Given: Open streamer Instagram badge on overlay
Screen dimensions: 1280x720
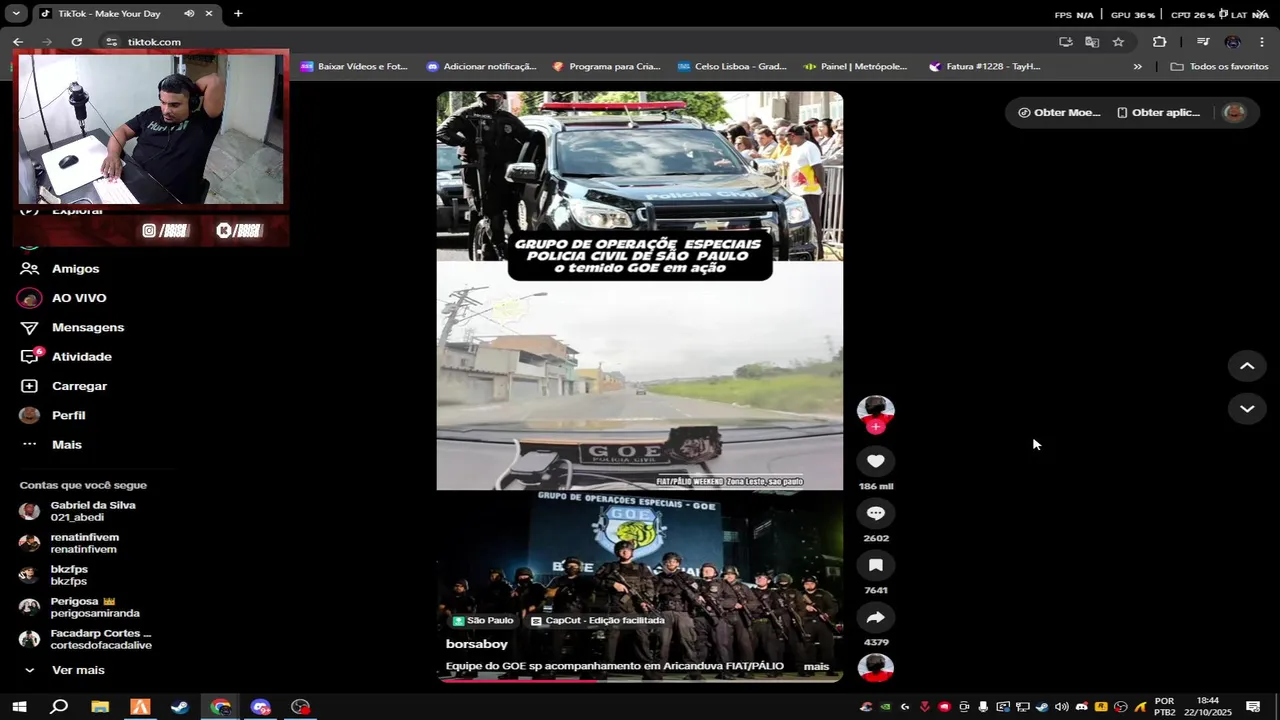Looking at the screenshot, I should pyautogui.click(x=166, y=231).
